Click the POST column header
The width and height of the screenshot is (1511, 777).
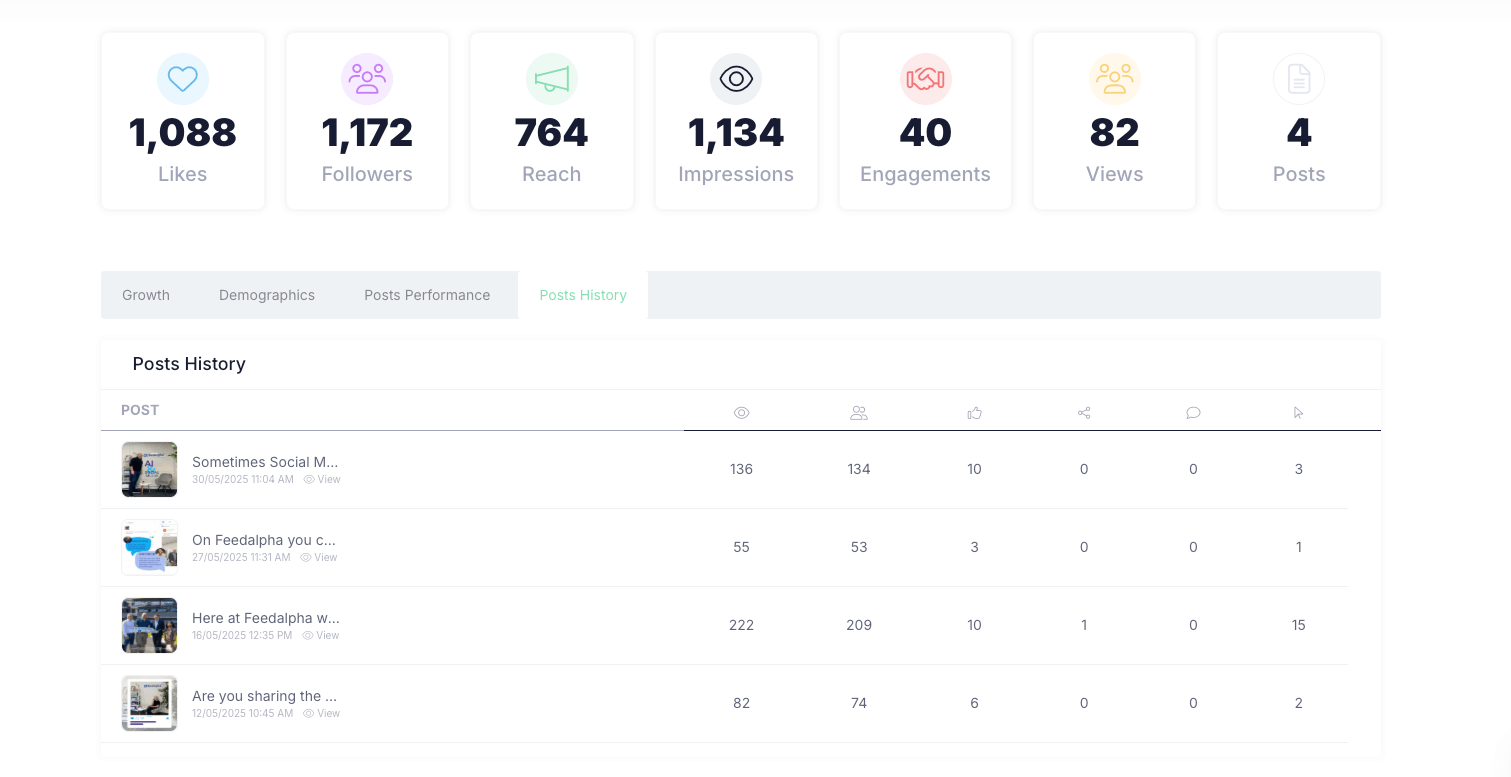click(x=140, y=410)
